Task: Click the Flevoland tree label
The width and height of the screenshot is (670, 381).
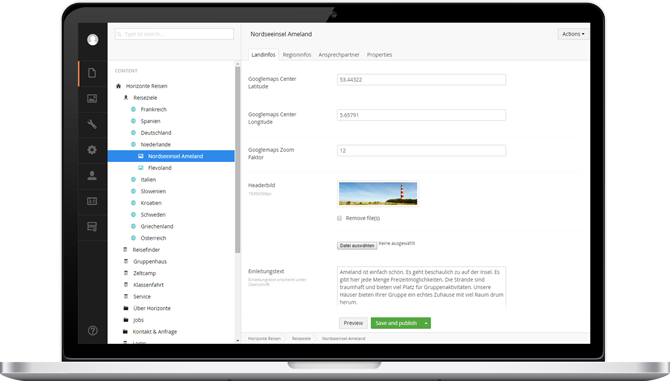Action: coord(160,168)
